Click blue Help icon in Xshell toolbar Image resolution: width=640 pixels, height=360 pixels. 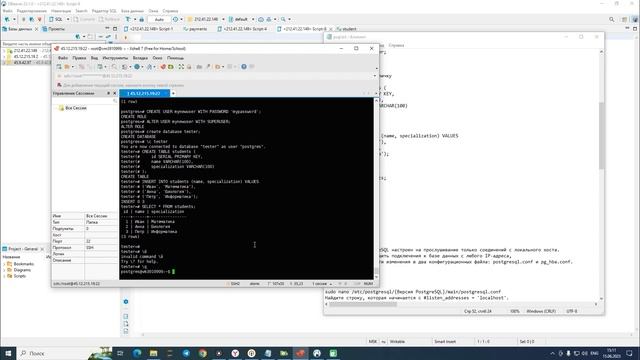[x=244, y=67]
